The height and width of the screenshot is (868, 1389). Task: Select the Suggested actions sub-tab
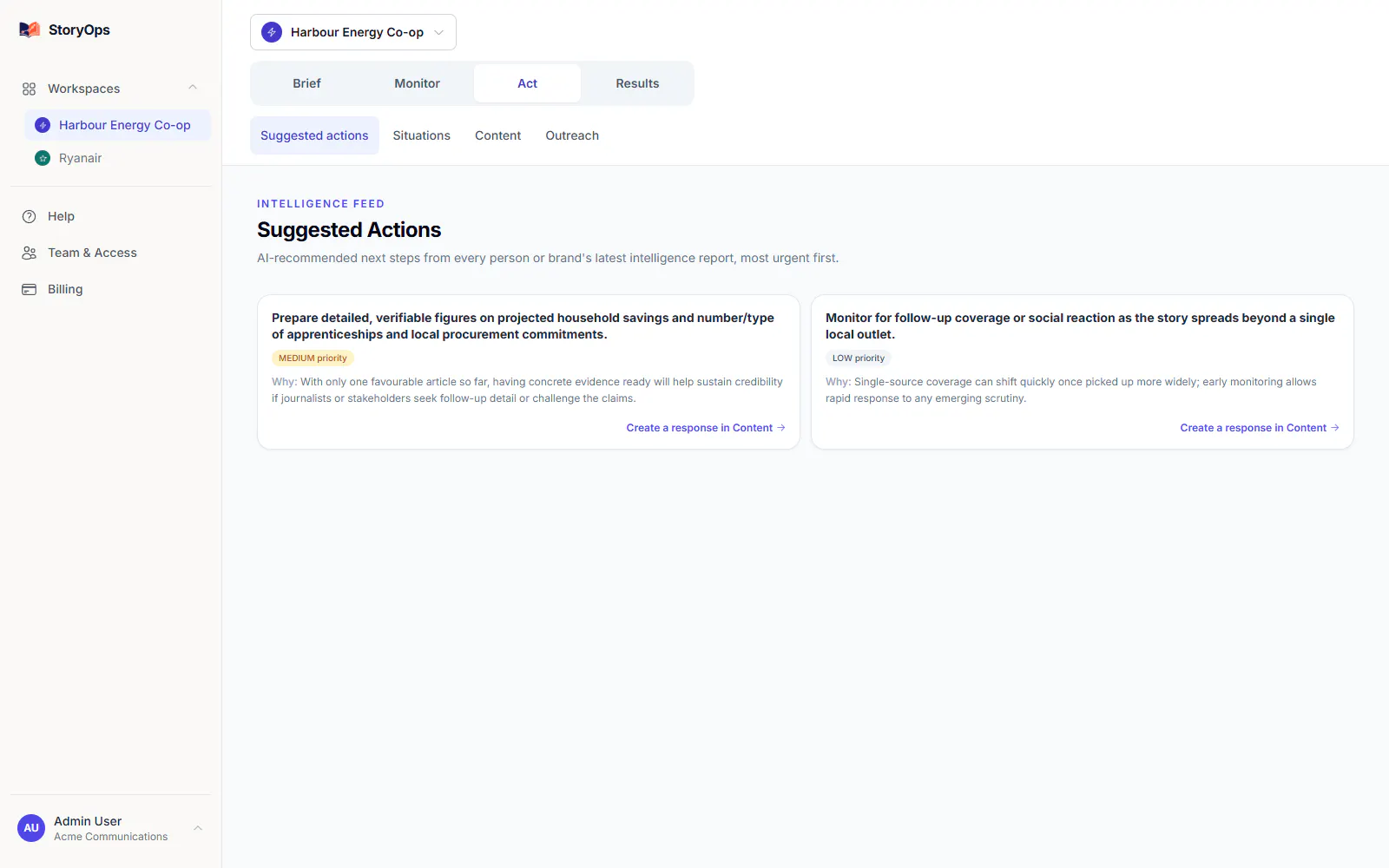(314, 135)
